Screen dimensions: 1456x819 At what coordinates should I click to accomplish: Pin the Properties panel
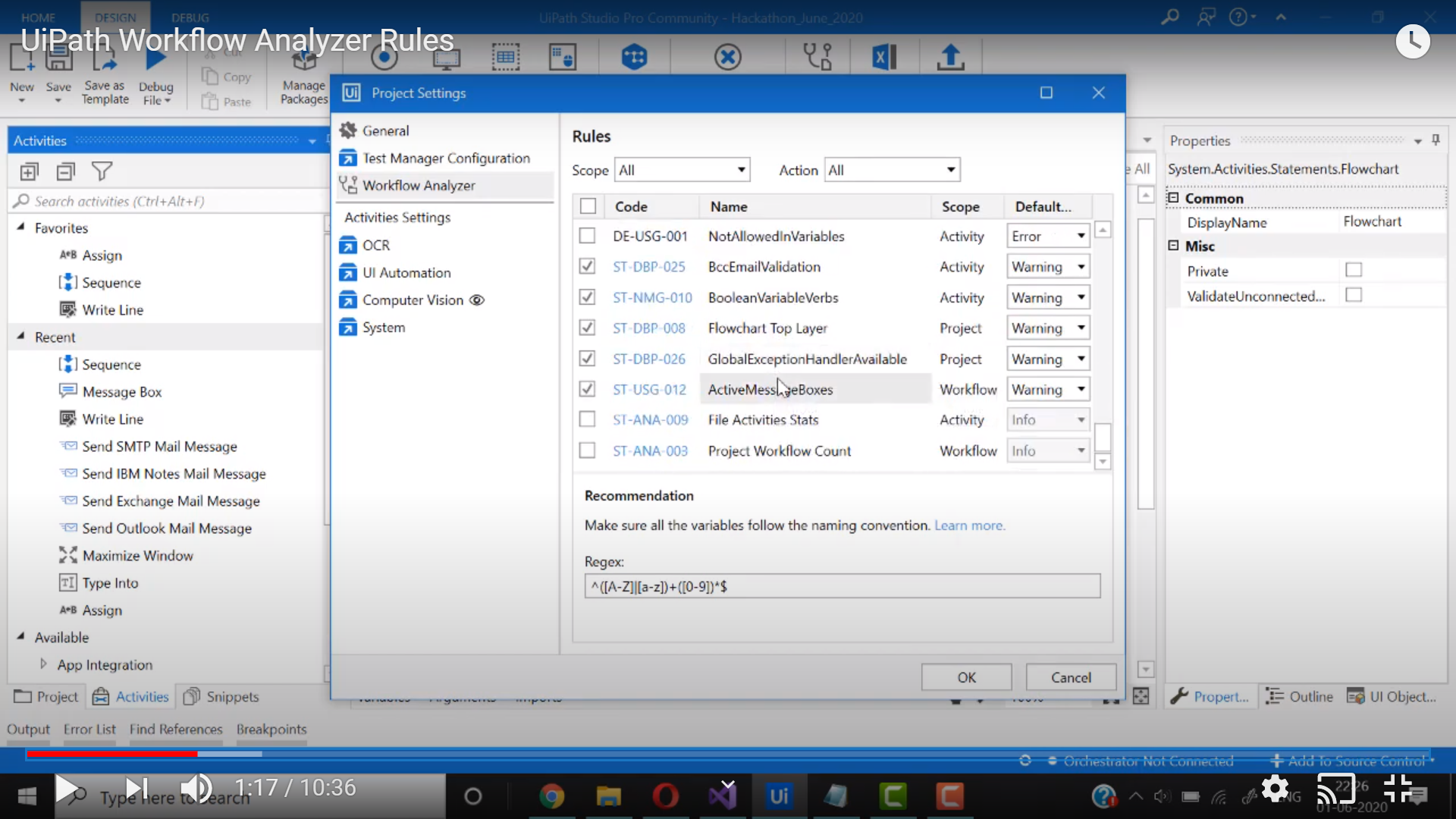(x=1436, y=140)
